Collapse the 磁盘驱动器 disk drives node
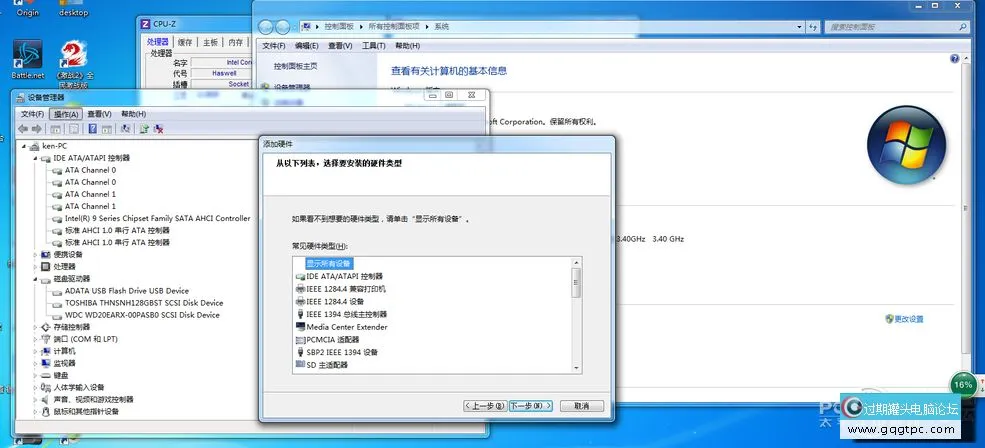Image resolution: width=985 pixels, height=448 pixels. pyautogui.click(x=36, y=279)
